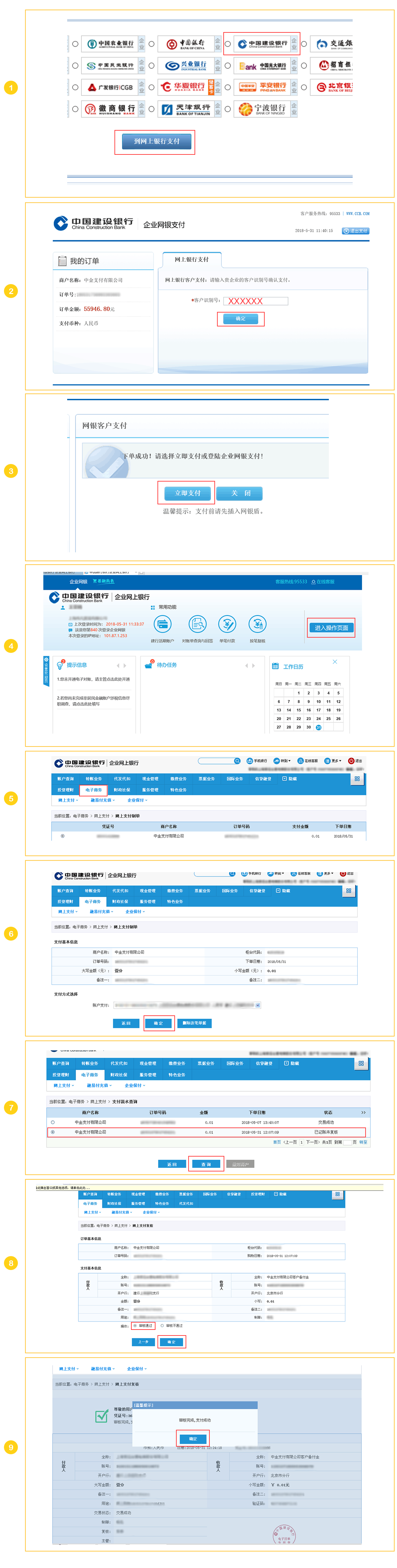This screenshot has width=397, height=1568.
Task: Open 转账业务 menu in step 5 navigation
Action: (93, 779)
